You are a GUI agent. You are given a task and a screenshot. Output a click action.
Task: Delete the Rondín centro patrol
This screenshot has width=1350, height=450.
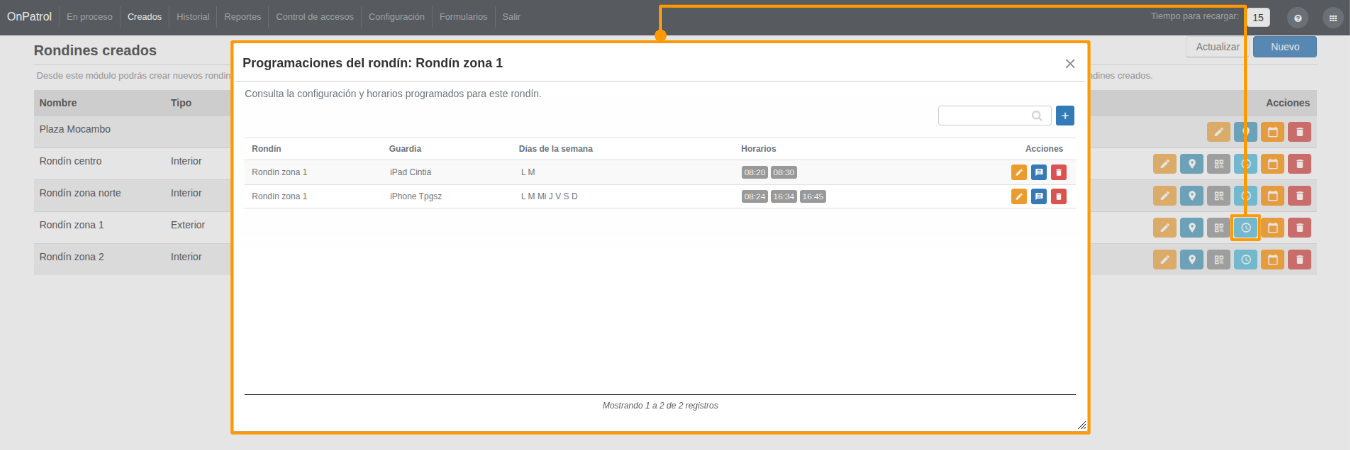1299,164
